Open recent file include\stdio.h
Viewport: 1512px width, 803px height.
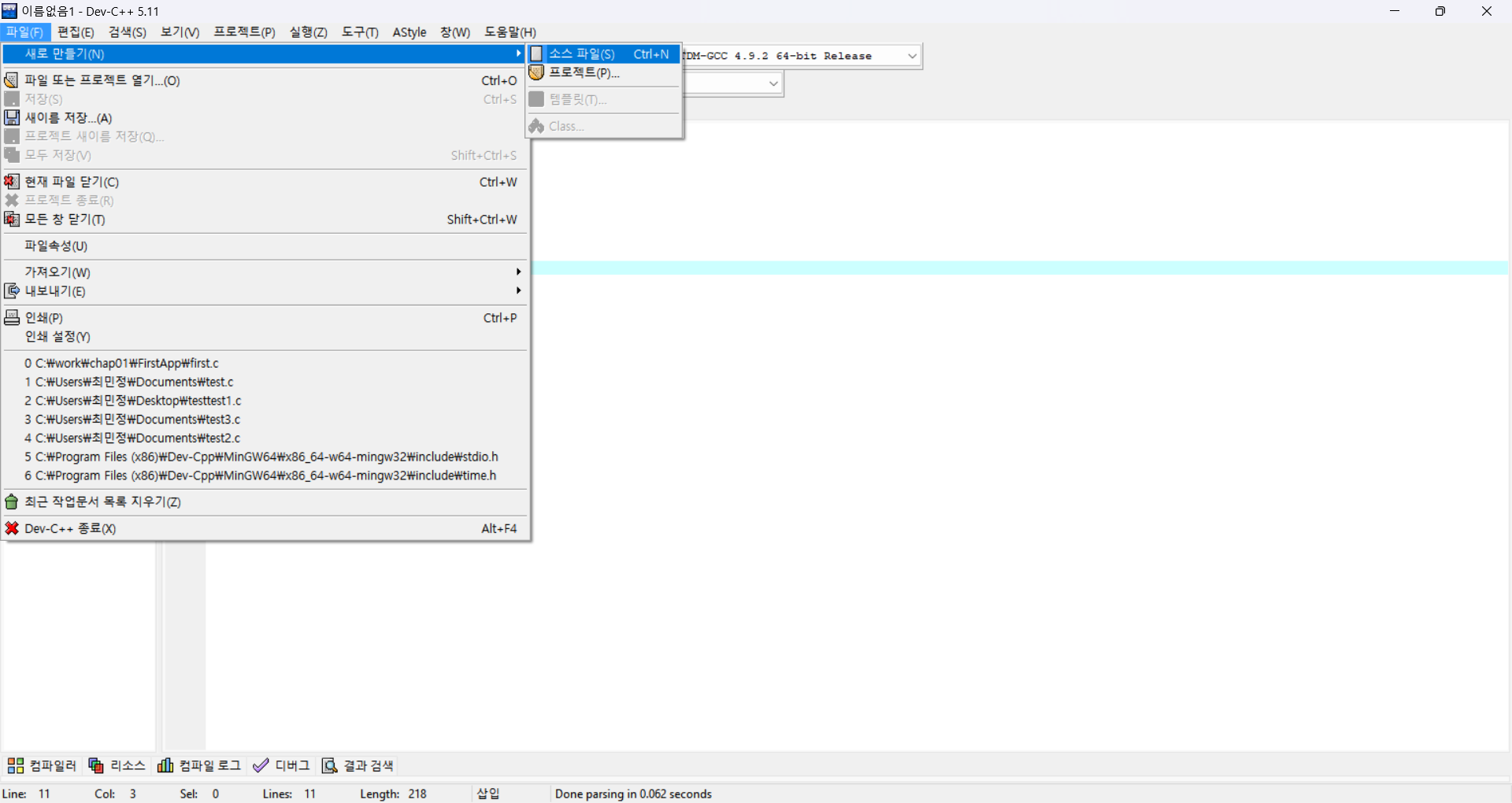click(264, 457)
